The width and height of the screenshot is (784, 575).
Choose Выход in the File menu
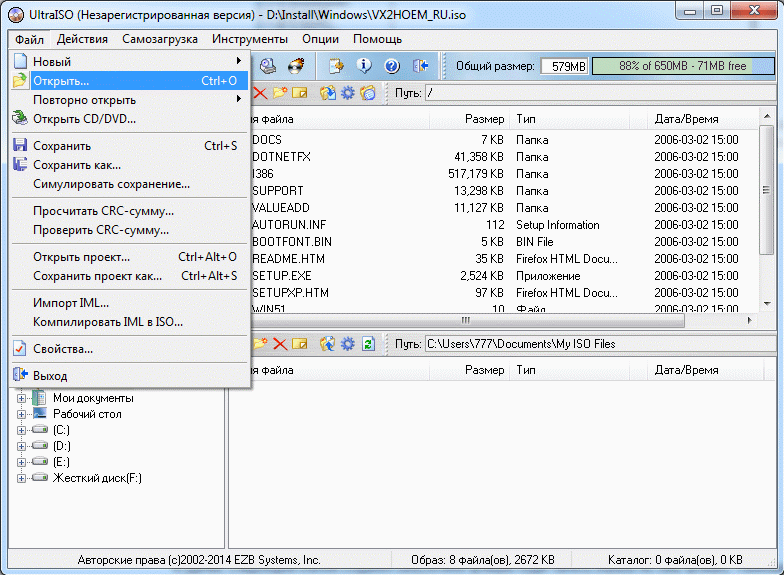tap(129, 376)
